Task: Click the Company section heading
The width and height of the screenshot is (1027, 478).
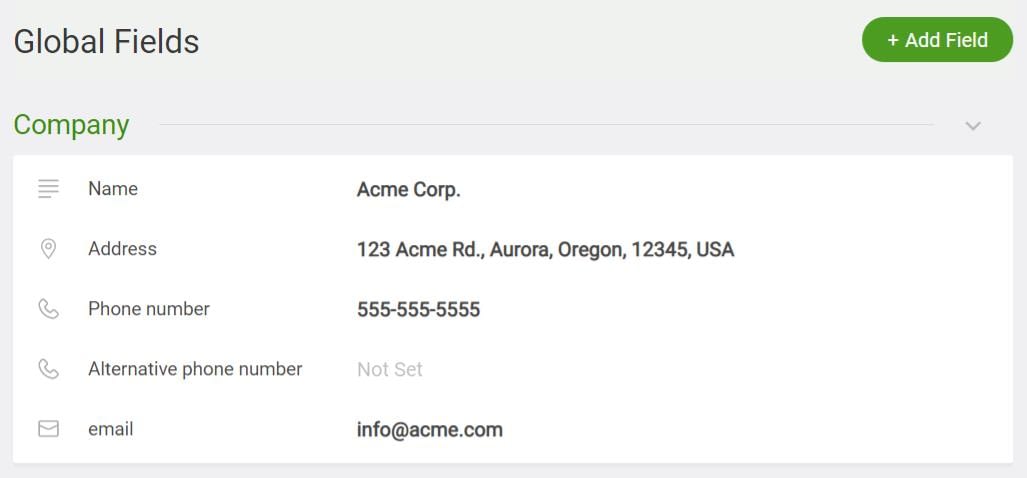Action: [71, 124]
